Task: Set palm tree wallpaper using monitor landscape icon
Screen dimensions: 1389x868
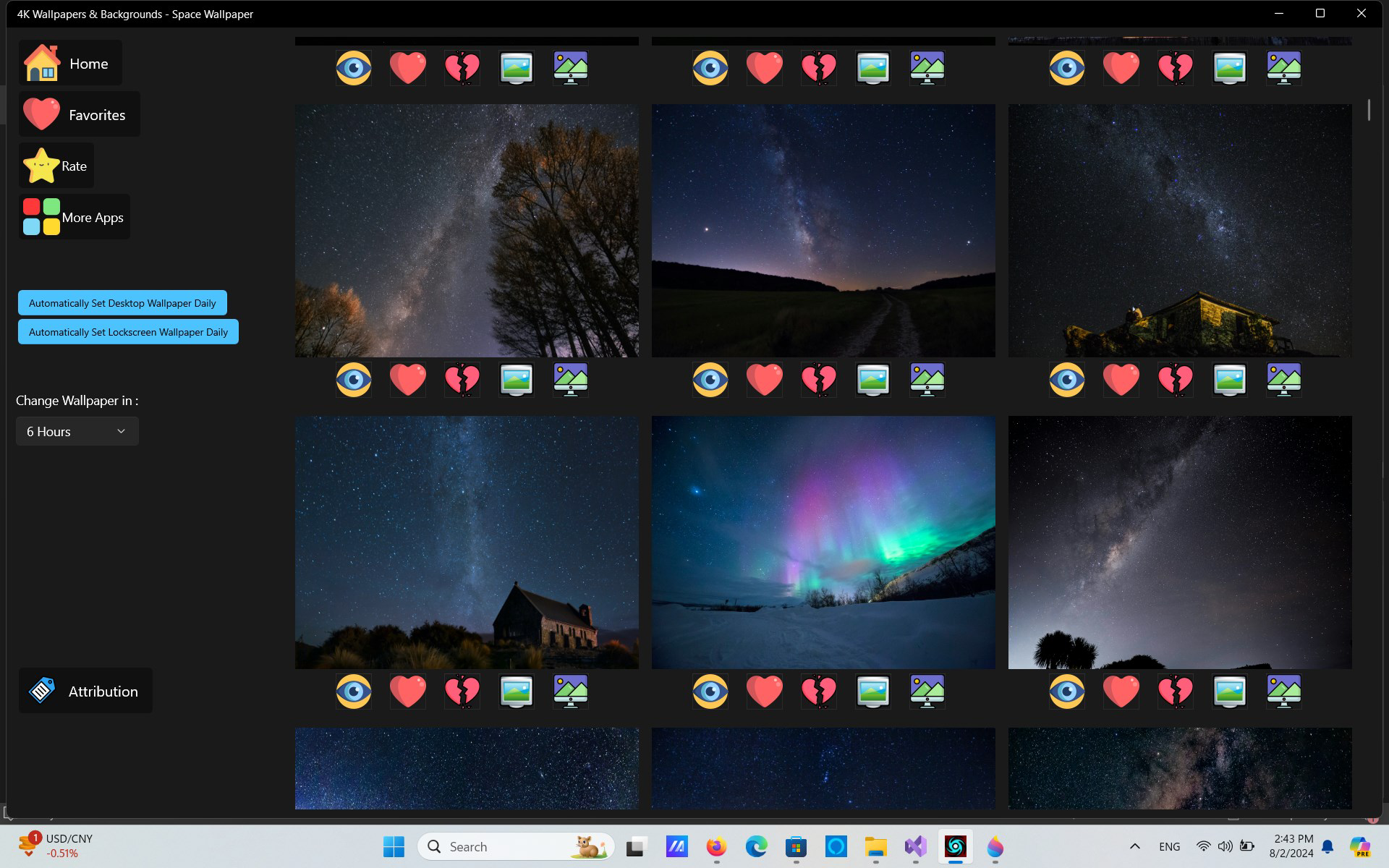Action: (1284, 692)
